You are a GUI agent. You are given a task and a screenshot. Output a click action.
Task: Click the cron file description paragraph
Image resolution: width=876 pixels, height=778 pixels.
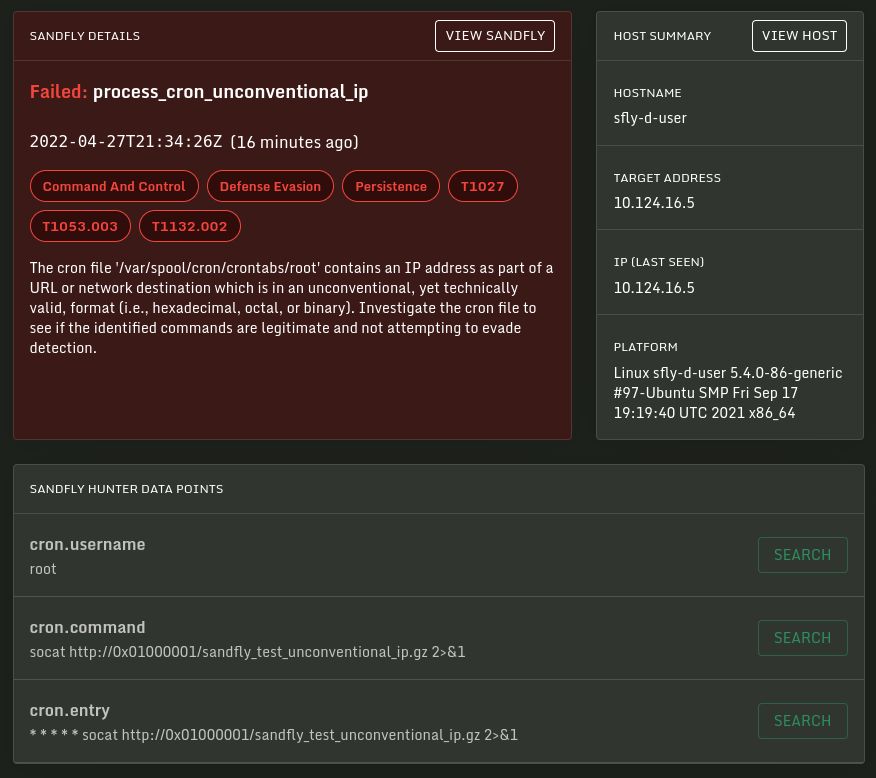(291, 308)
